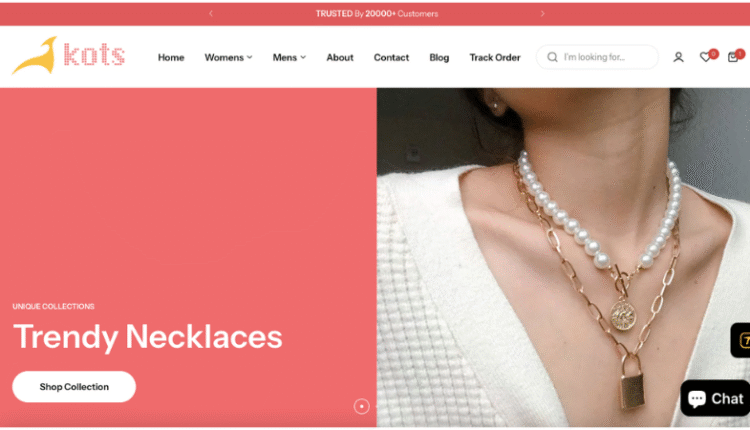Open the About page
750x430 pixels.
[340, 57]
